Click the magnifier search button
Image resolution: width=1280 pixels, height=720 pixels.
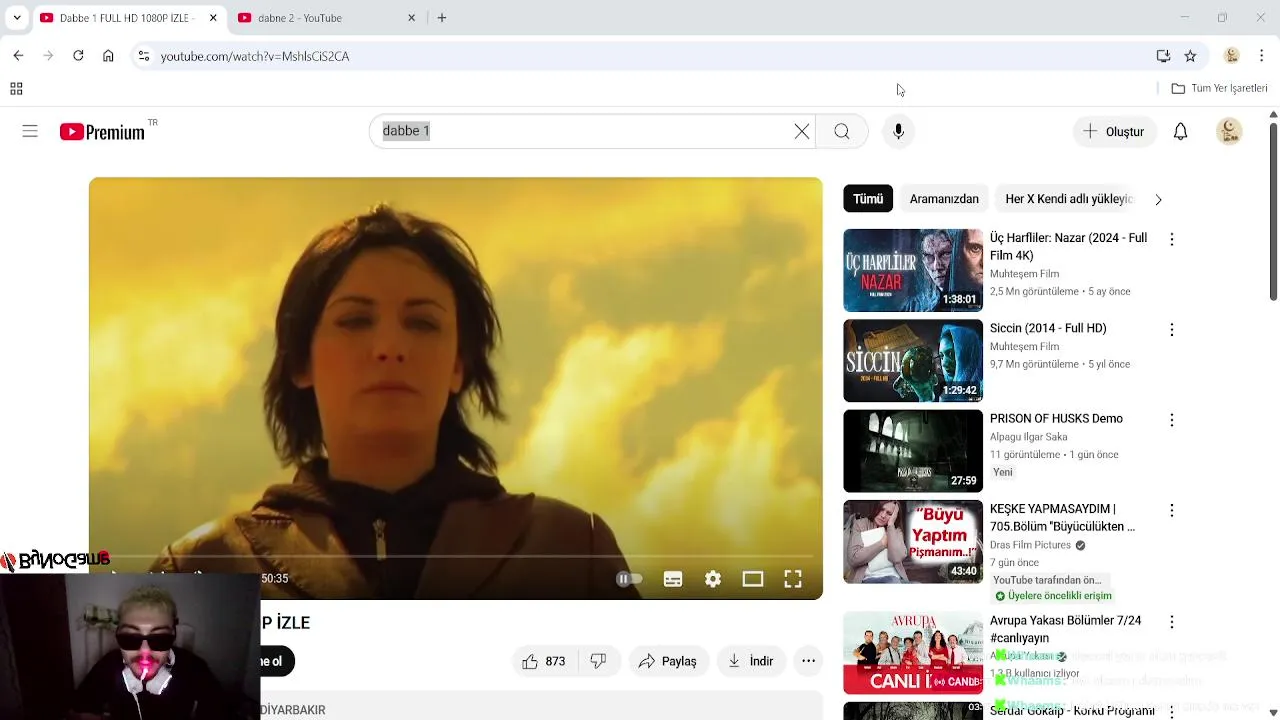pyautogui.click(x=842, y=131)
